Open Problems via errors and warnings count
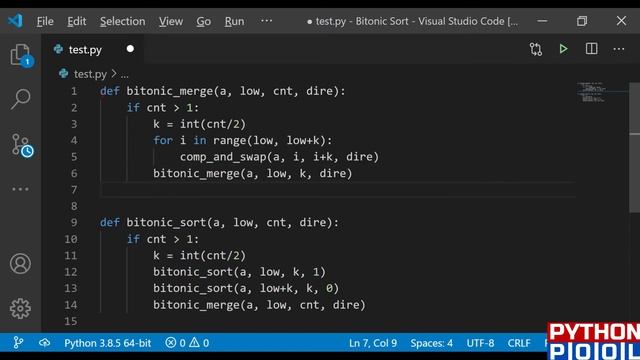The height and width of the screenshot is (360, 640). (x=187, y=343)
